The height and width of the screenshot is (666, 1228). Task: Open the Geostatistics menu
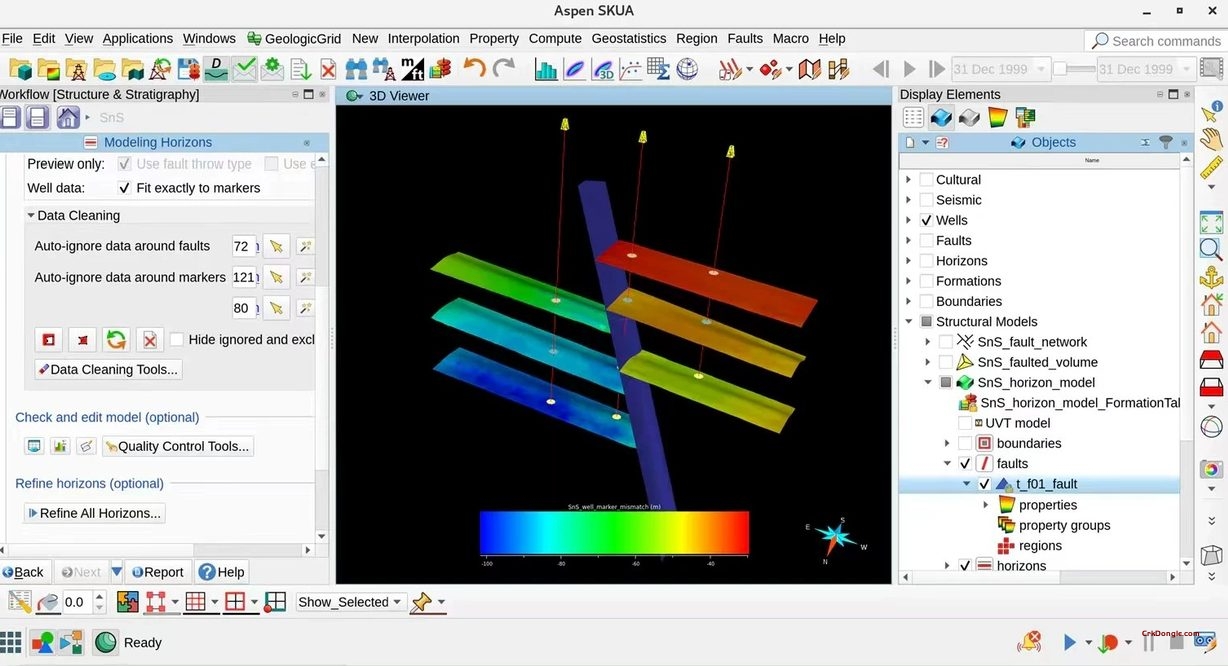(x=628, y=38)
